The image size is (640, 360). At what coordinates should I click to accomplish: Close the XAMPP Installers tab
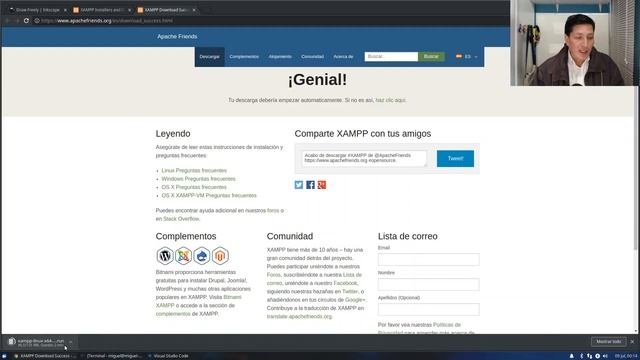pyautogui.click(x=129, y=10)
